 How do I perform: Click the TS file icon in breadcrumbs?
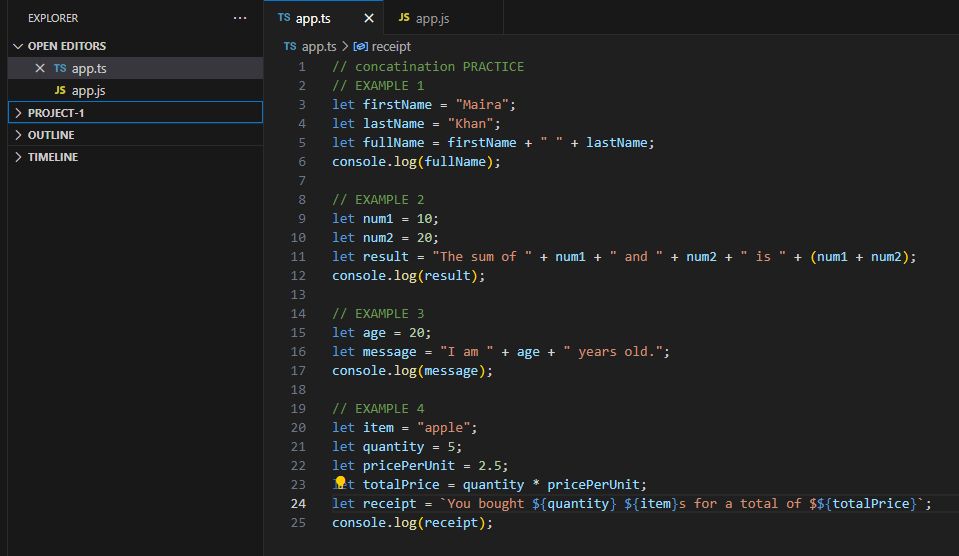click(x=290, y=46)
